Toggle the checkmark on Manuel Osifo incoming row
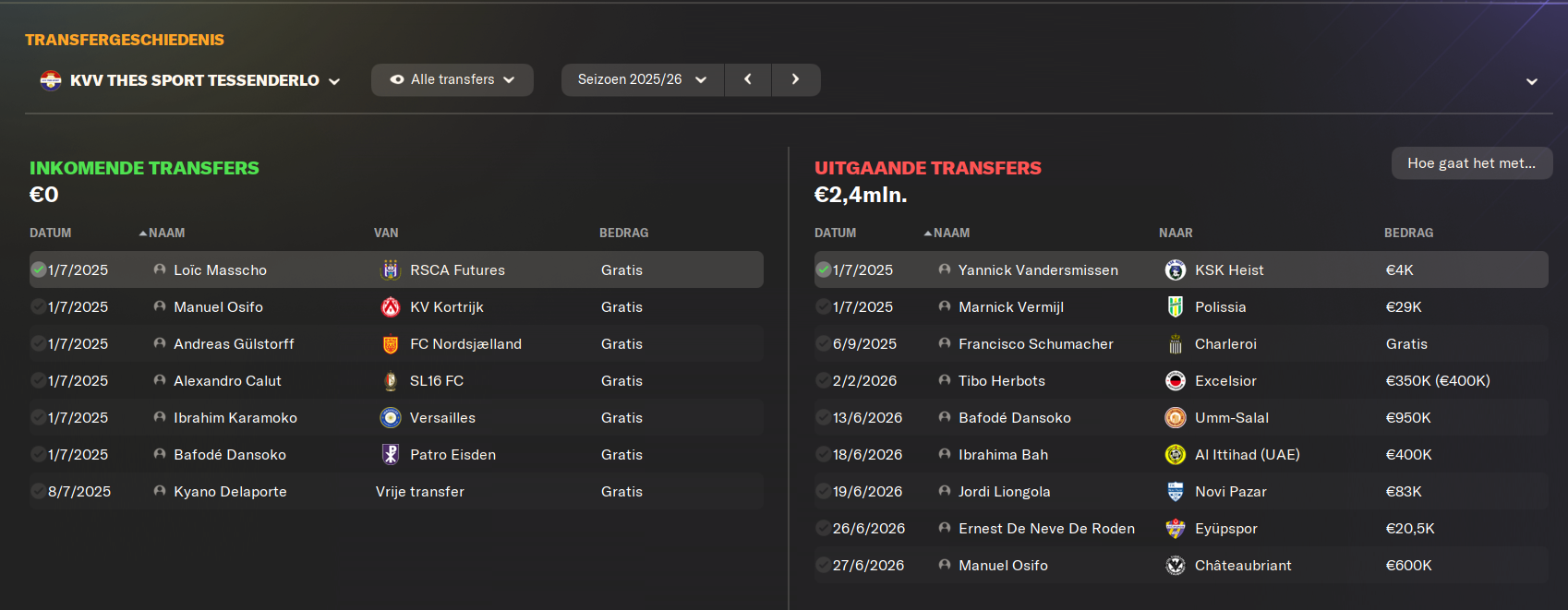Screen dimensions: 1568x610 coord(38,306)
